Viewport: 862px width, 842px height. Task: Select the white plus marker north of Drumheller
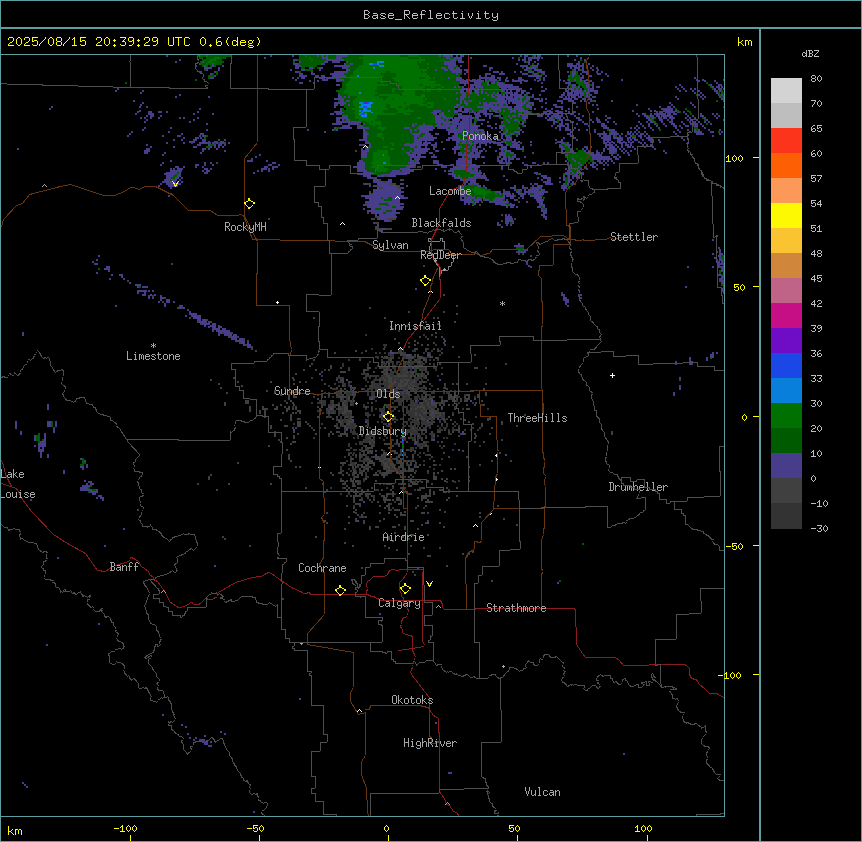pyautogui.click(x=612, y=375)
